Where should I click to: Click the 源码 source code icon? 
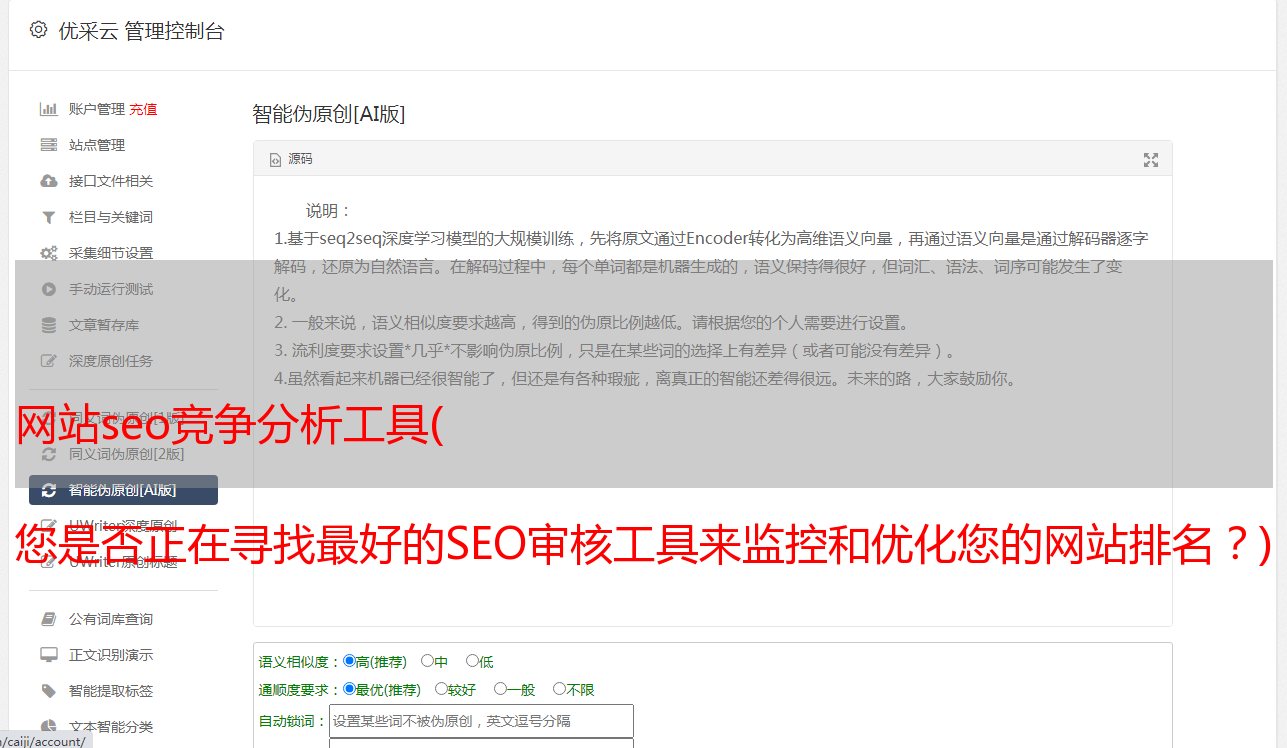point(276,160)
